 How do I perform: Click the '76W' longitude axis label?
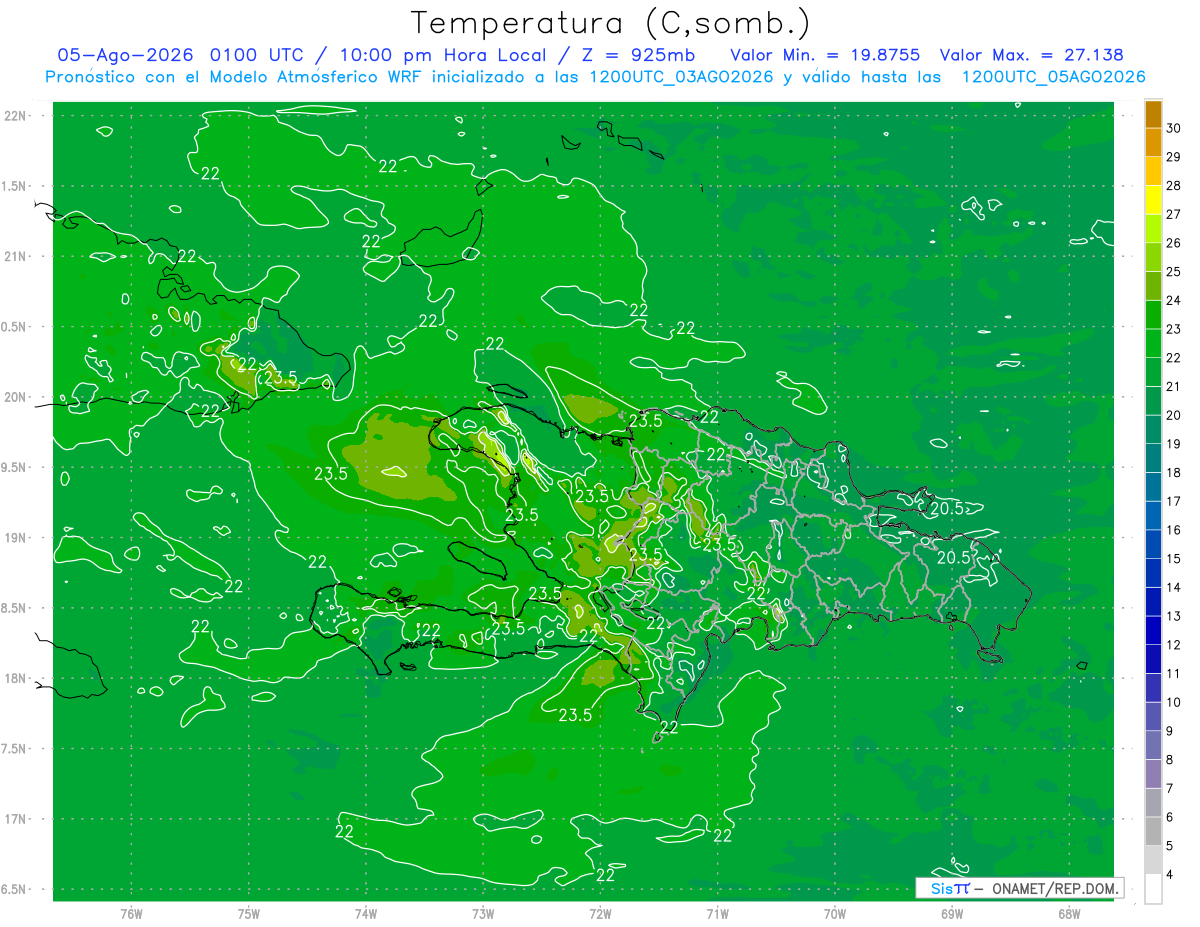131,913
